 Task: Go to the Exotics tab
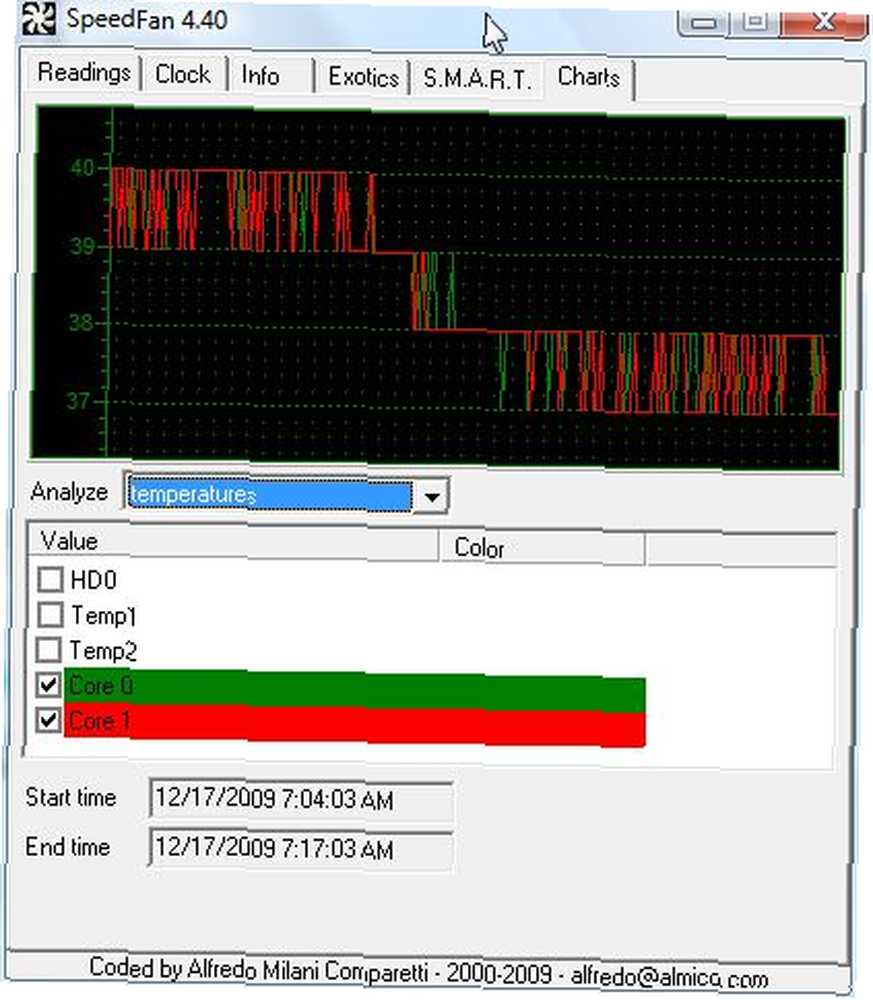(363, 77)
